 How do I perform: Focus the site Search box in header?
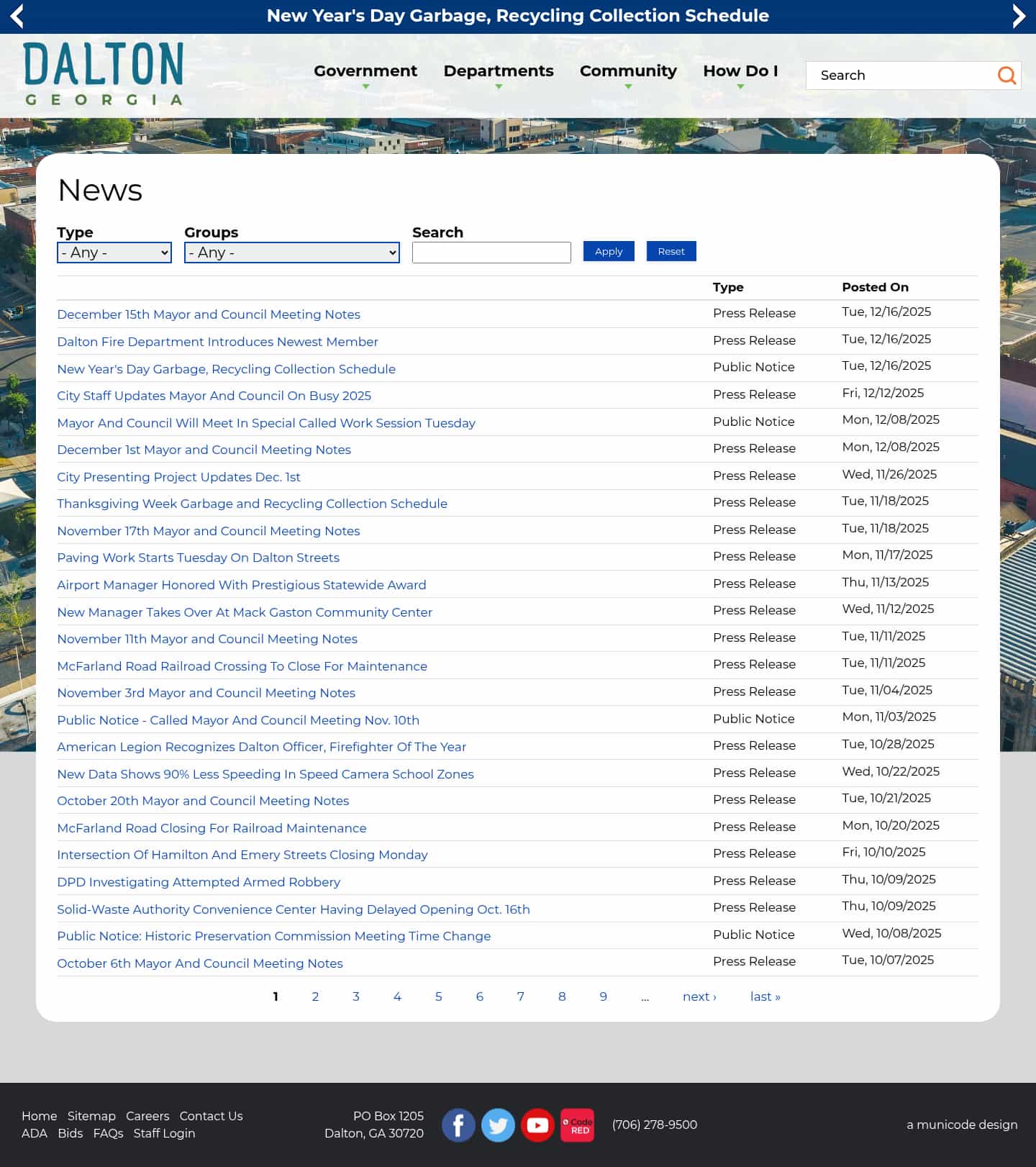pos(901,76)
